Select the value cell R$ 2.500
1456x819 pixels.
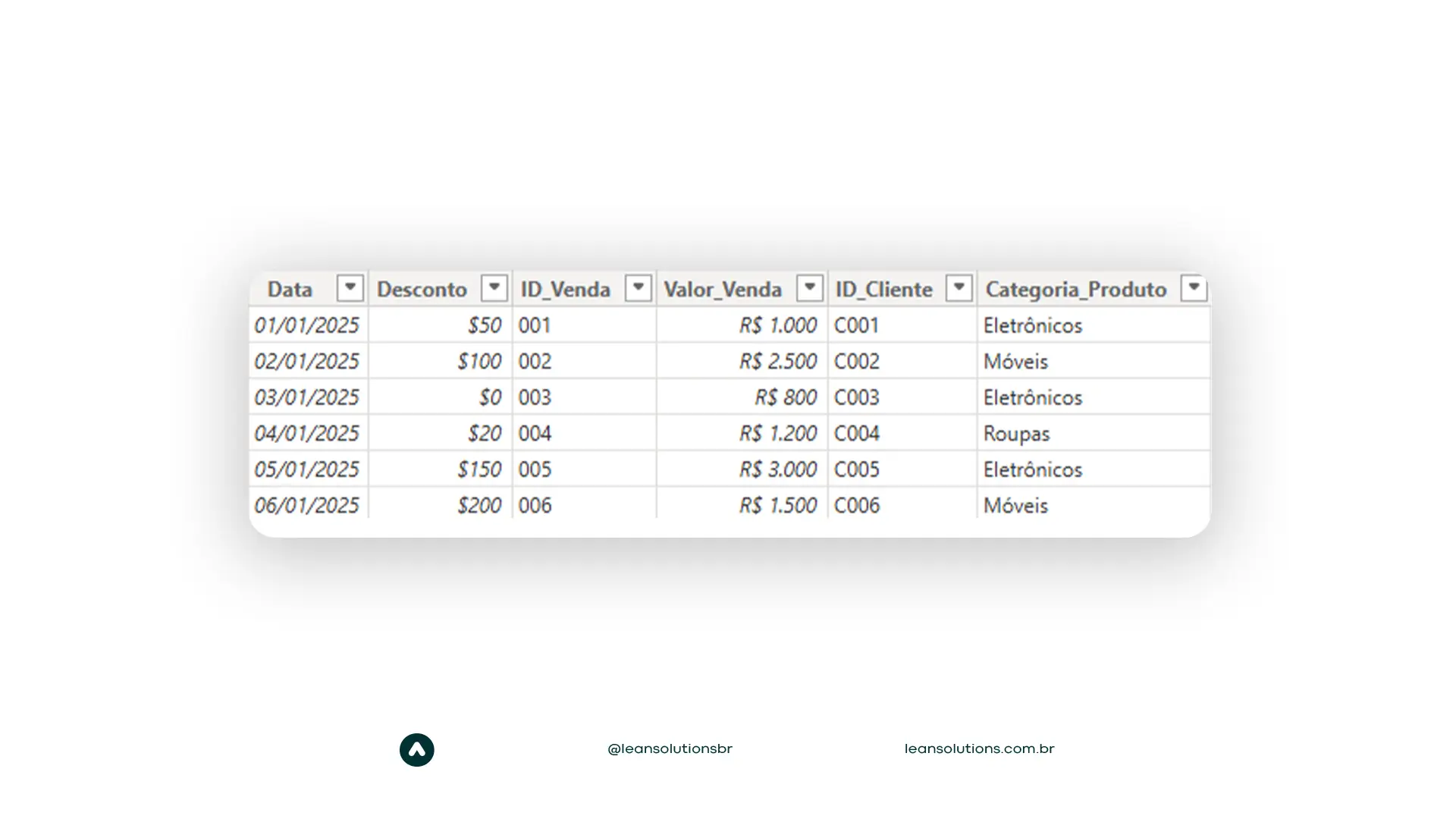click(x=742, y=361)
